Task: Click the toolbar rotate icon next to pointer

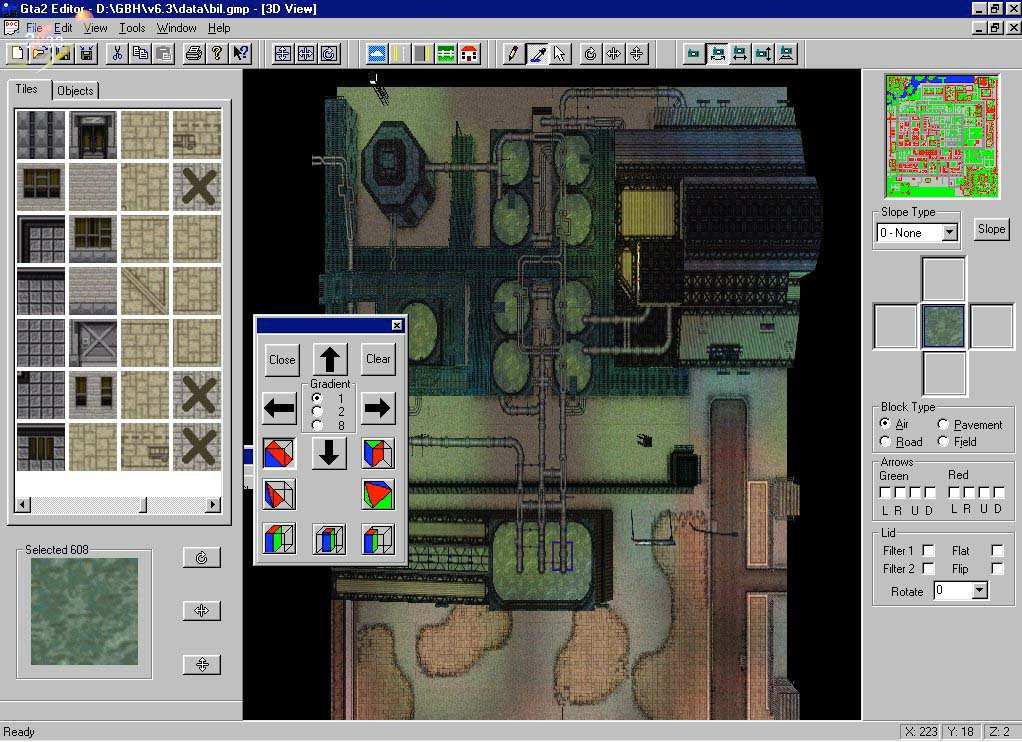Action: [591, 53]
